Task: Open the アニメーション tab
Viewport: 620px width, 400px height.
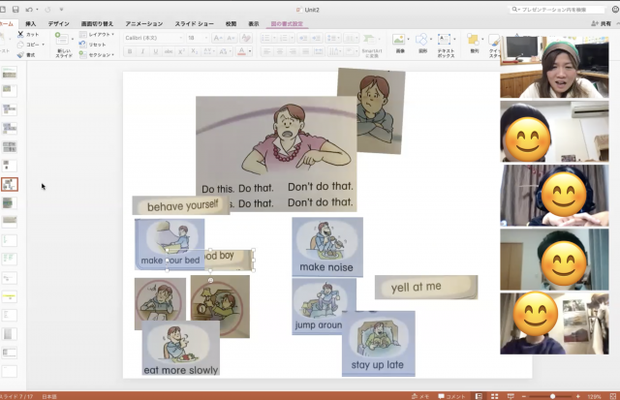Action: (x=144, y=24)
